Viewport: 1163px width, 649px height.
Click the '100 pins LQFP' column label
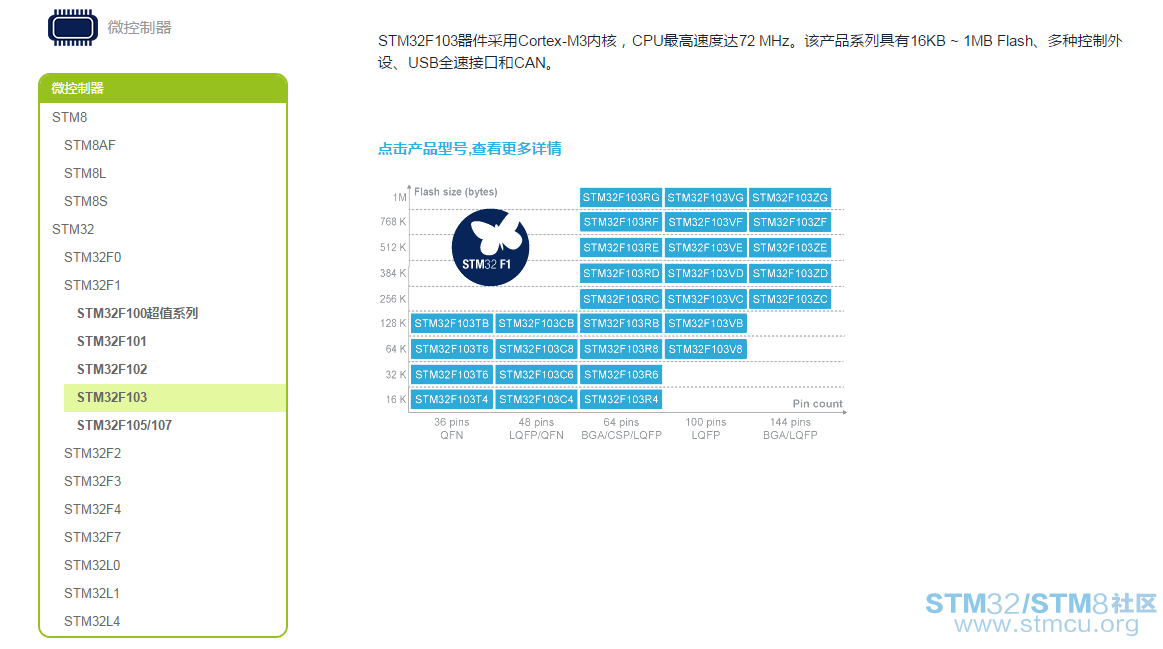coord(705,429)
